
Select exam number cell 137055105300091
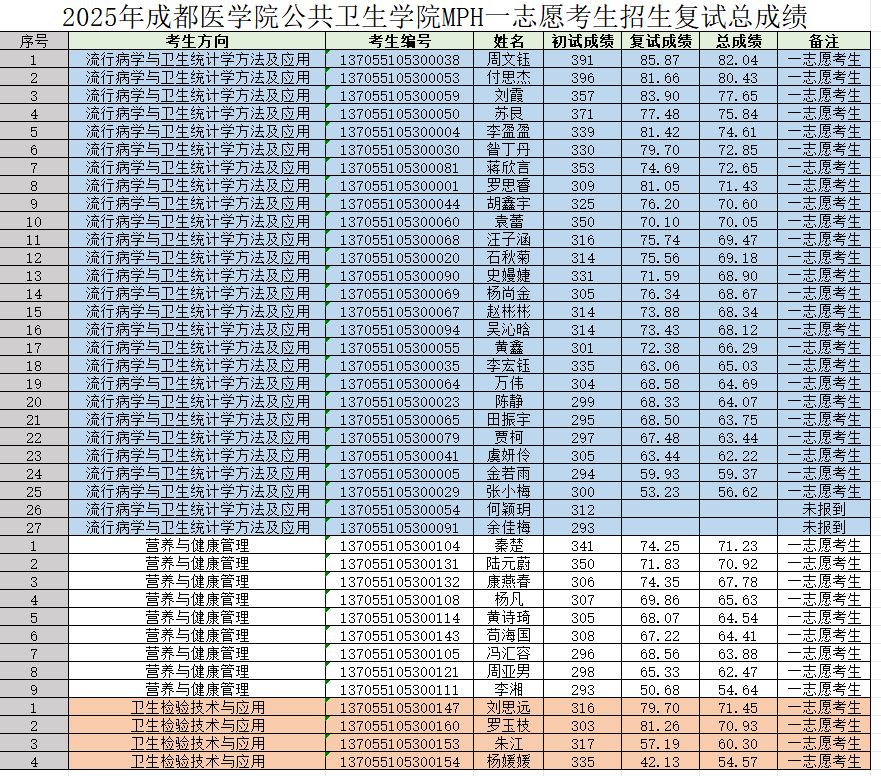(x=400, y=527)
